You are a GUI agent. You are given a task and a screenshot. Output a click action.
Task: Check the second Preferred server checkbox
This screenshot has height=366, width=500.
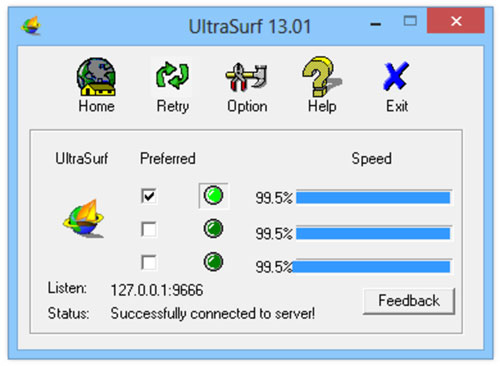pyautogui.click(x=149, y=229)
